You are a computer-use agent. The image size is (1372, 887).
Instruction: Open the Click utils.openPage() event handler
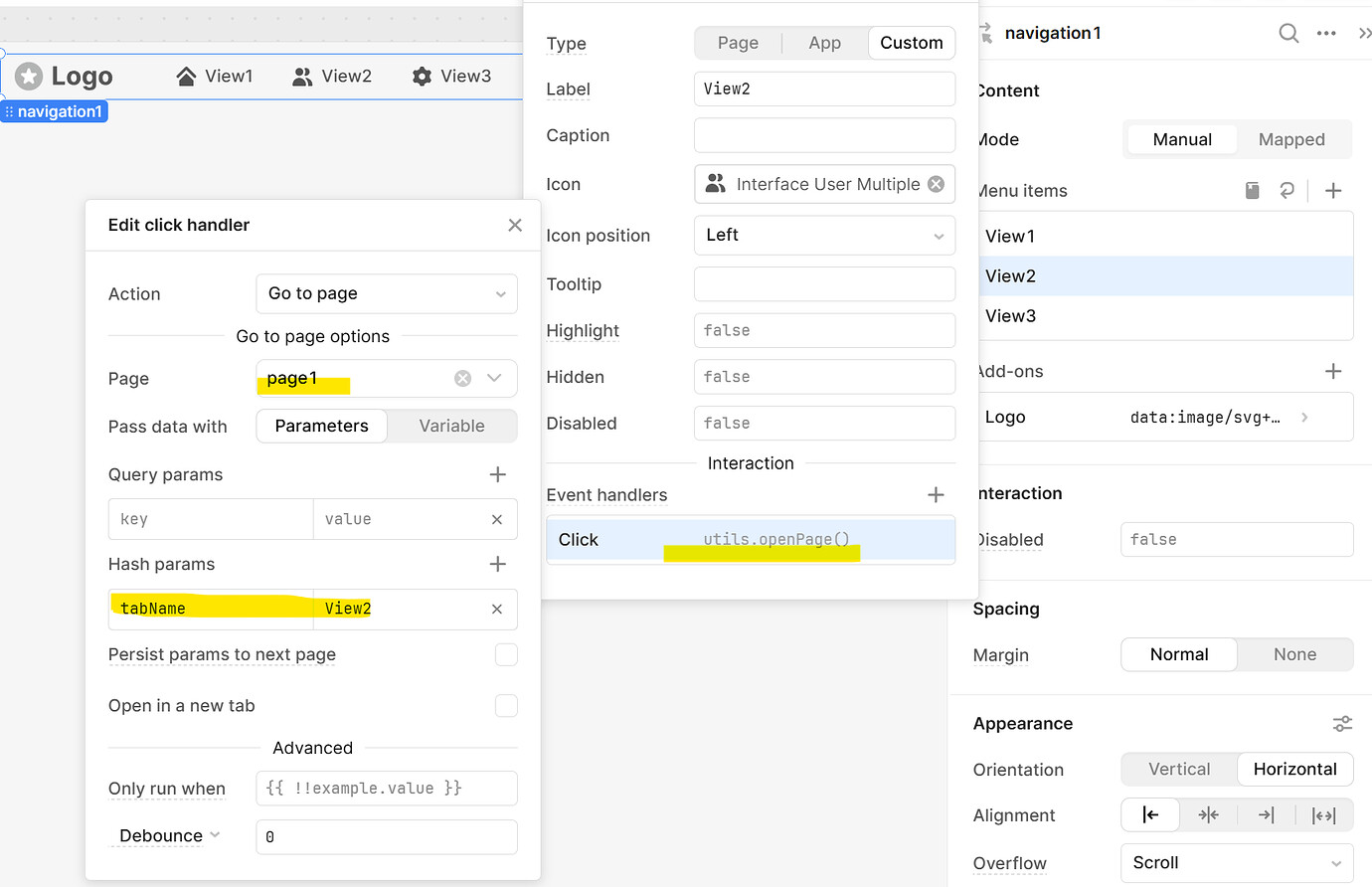pos(751,539)
